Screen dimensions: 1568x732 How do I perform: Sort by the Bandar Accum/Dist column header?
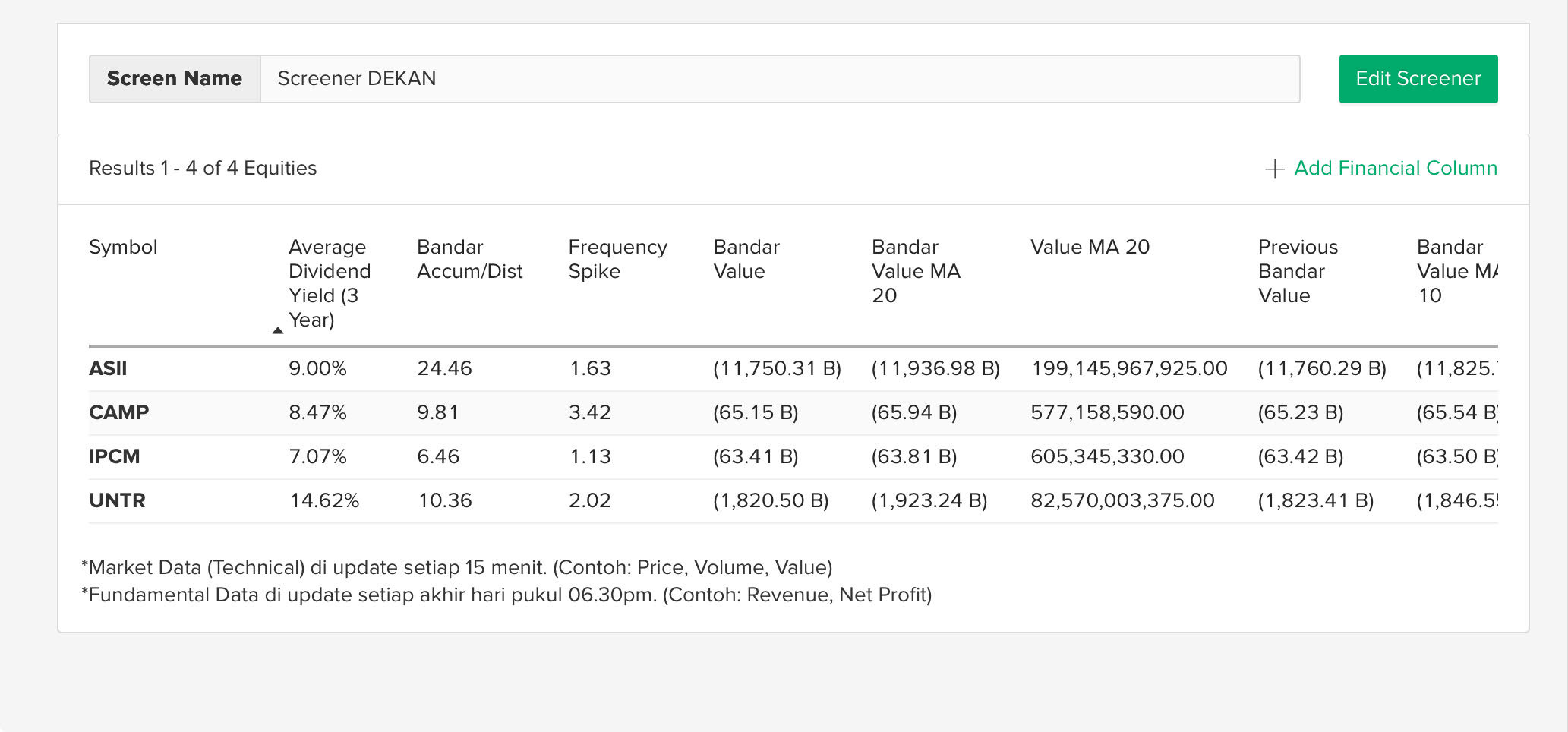pos(469,259)
